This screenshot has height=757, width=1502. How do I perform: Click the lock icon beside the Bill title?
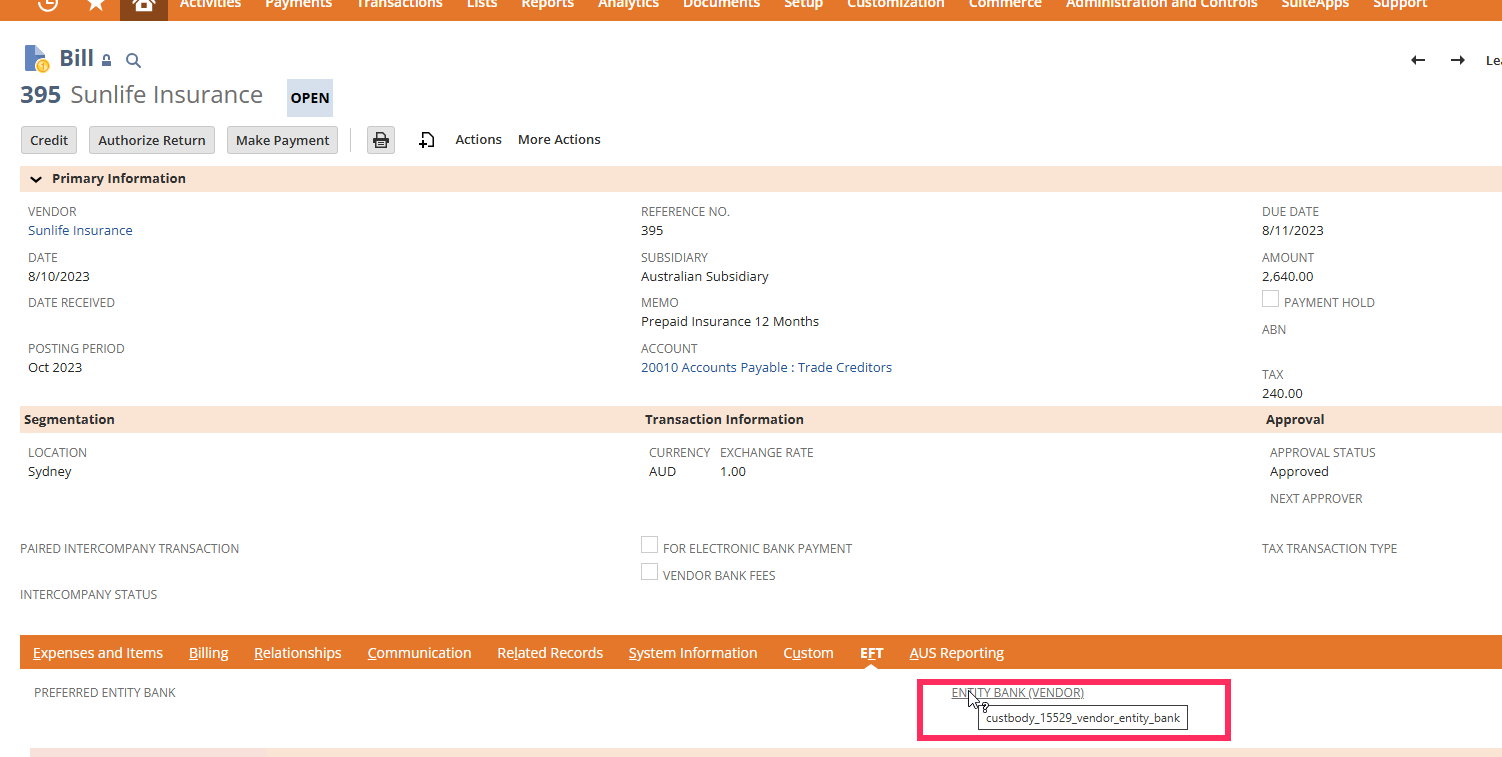coord(104,59)
